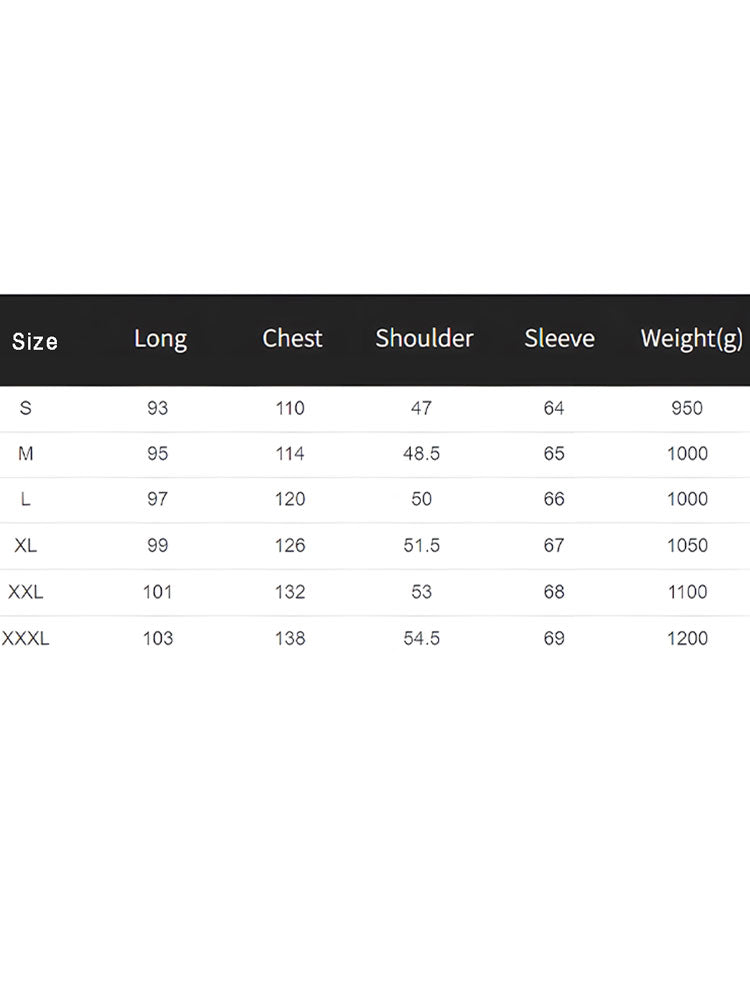Select sleeve value 67 in XL row
The width and height of the screenshot is (750, 1000).
tap(554, 546)
